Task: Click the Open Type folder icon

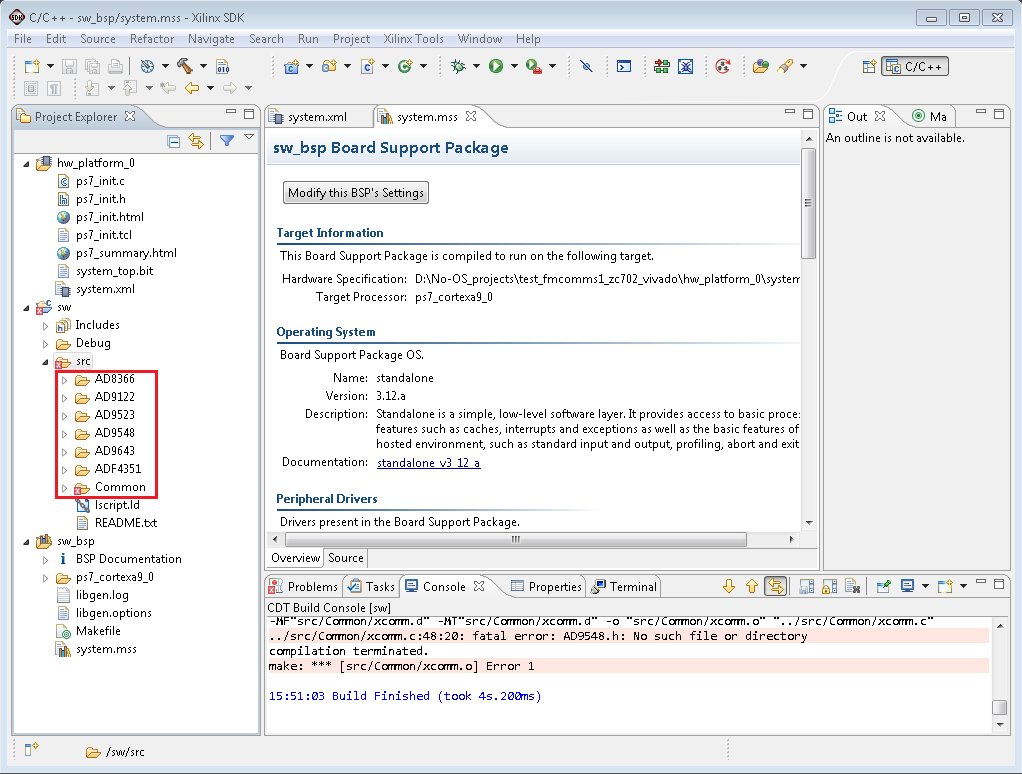Action: coord(761,66)
